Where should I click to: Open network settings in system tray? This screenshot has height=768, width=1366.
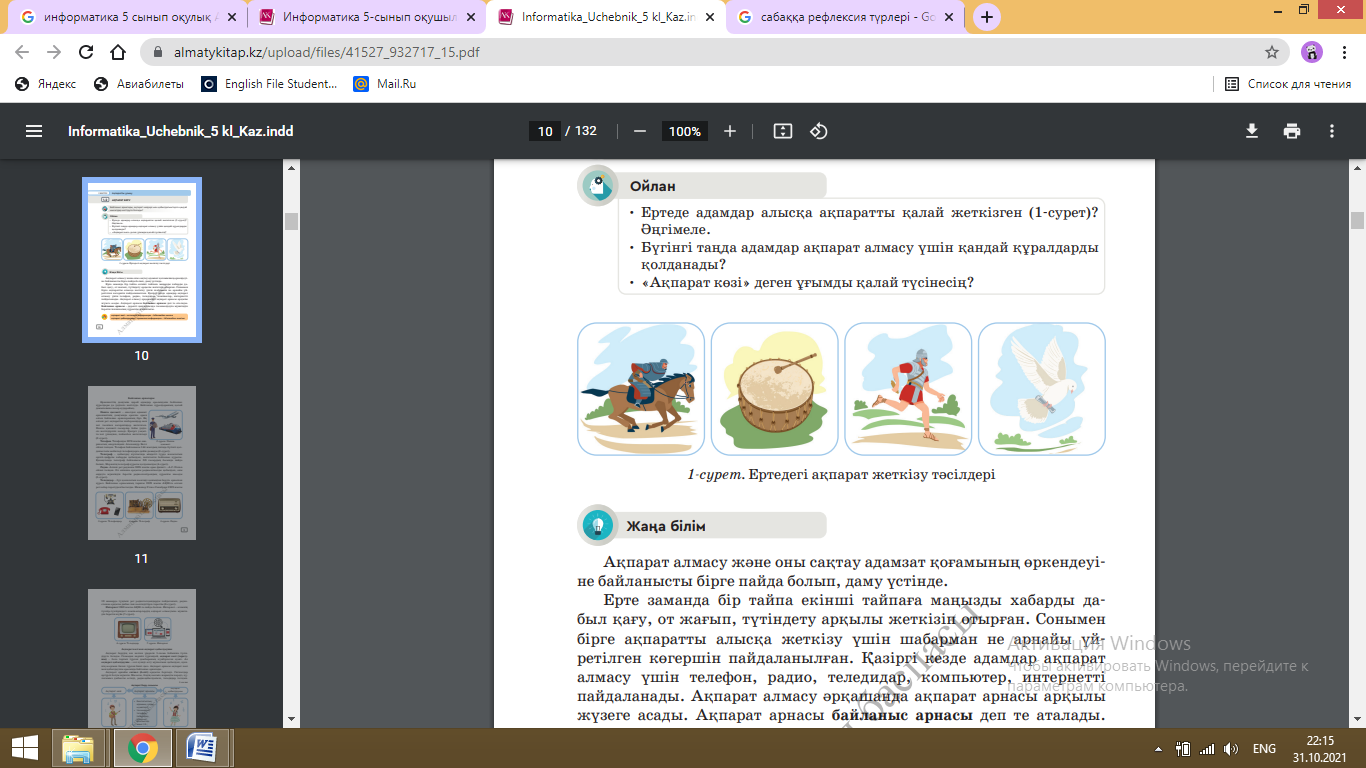pos(1207,748)
